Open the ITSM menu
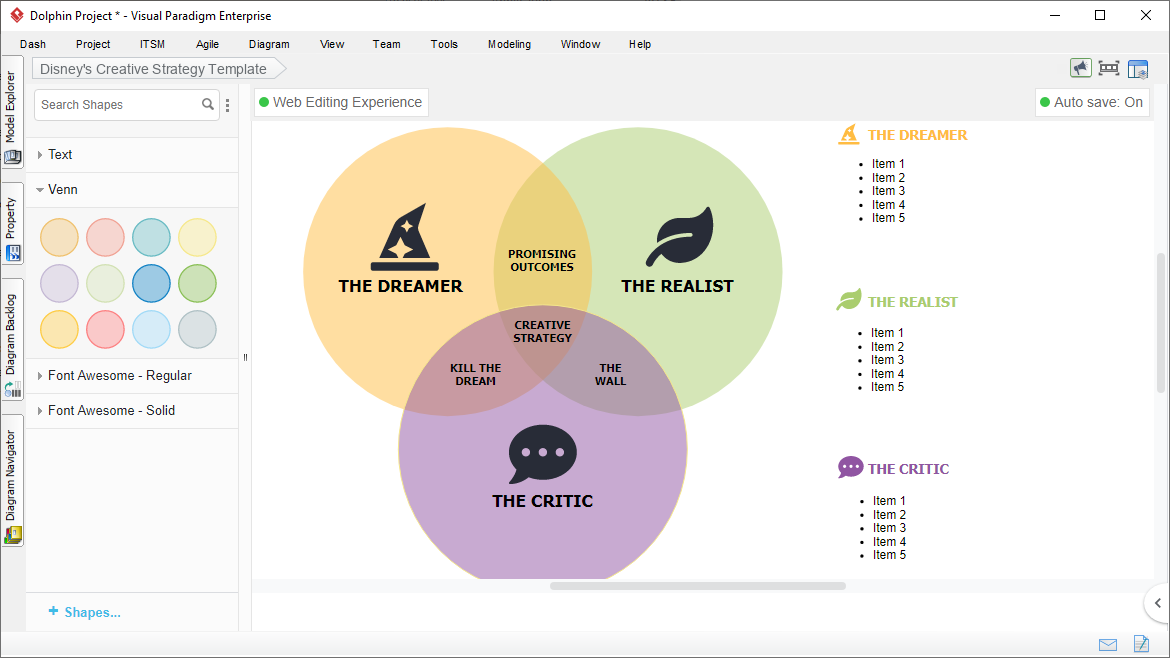 point(152,44)
